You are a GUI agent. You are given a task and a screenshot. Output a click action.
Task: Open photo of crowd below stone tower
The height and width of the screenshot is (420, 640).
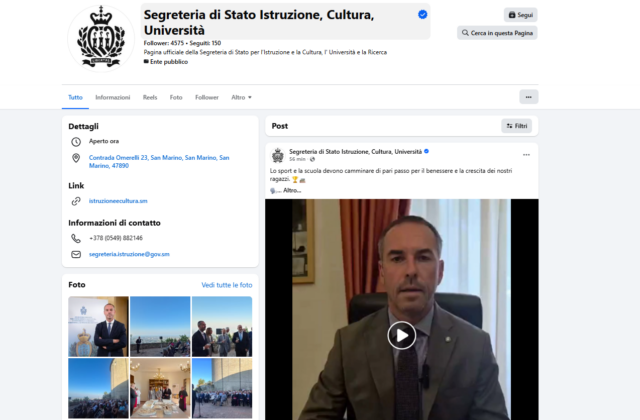point(222,388)
